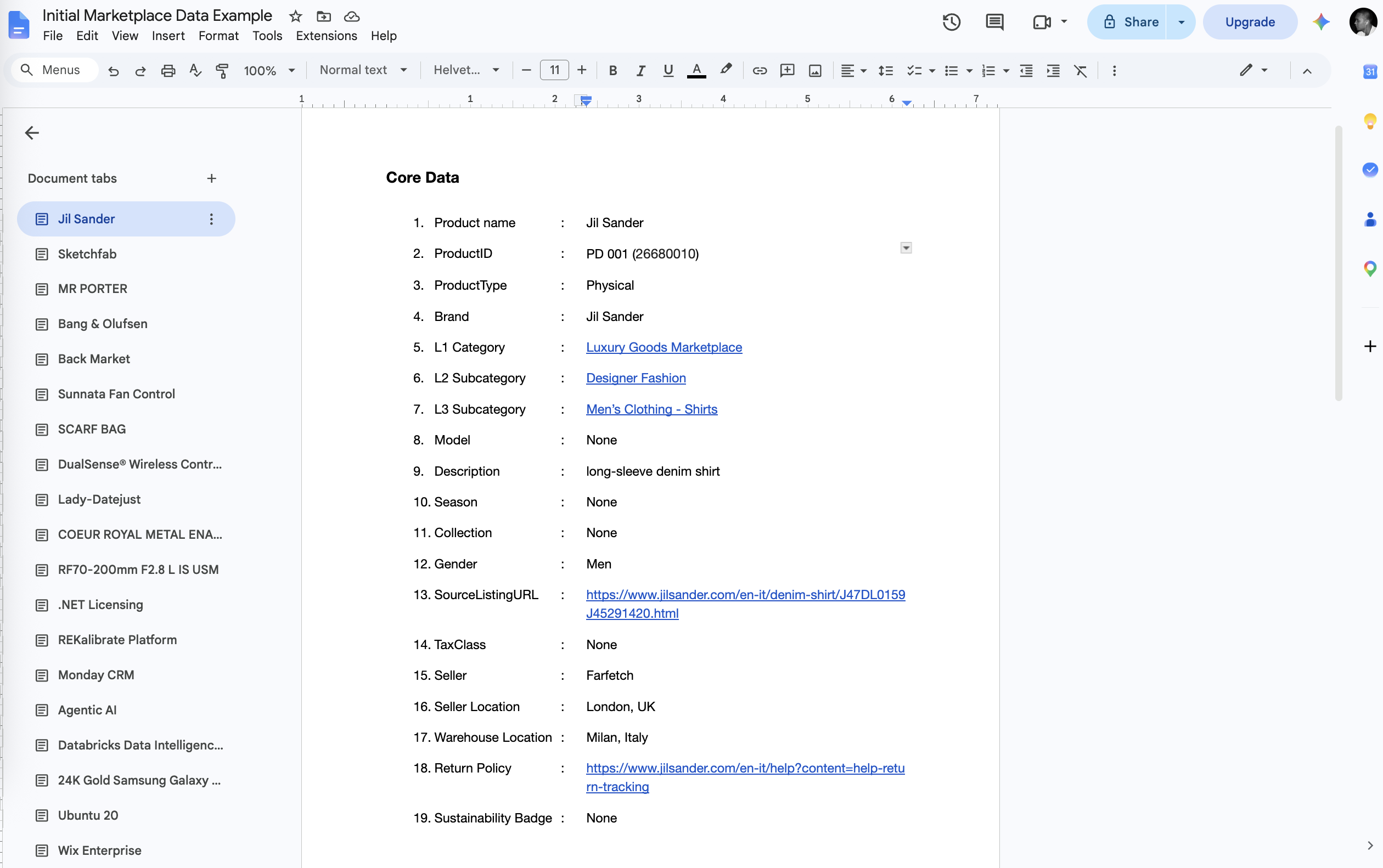Screen dimensions: 1383x868
Task: Open the Luxury Goods Marketplace link
Action: coord(664,347)
